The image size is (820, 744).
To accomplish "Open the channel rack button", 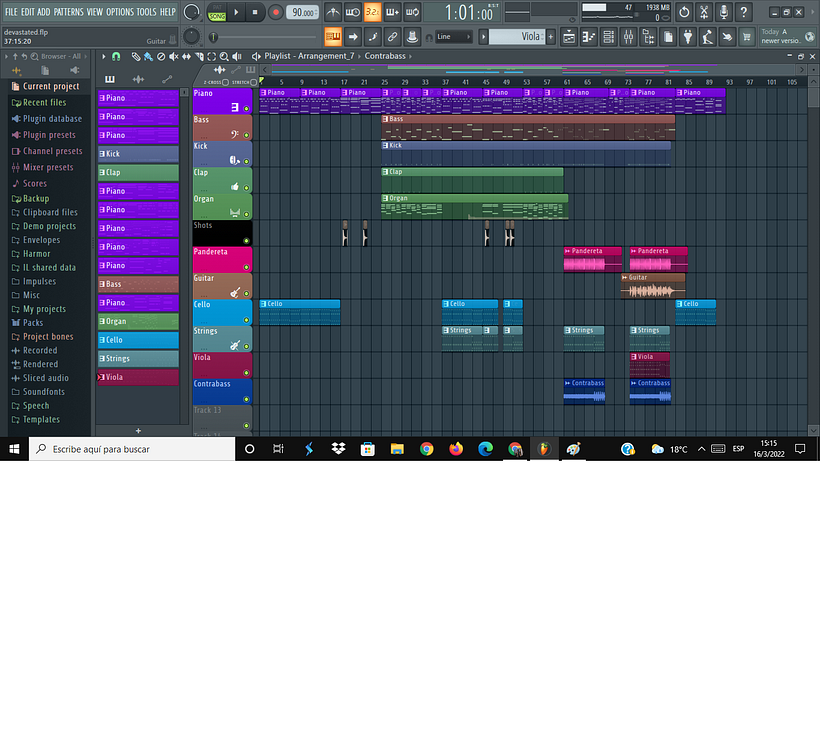I will (x=609, y=37).
